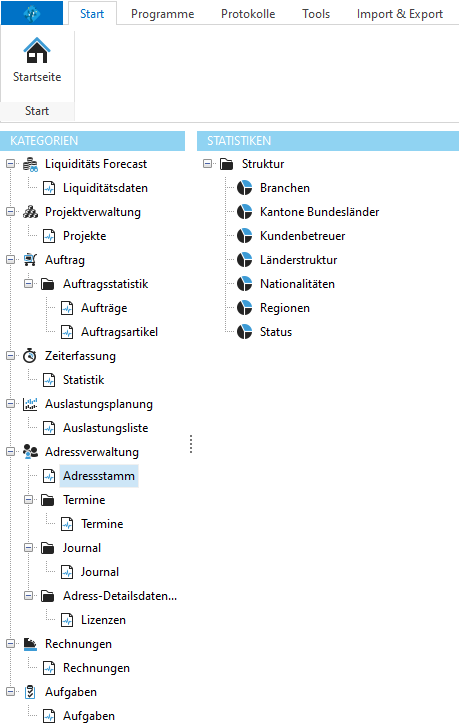Open the Journal report under Journal folder
Viewport: 459px width, 728px height.
click(100, 572)
